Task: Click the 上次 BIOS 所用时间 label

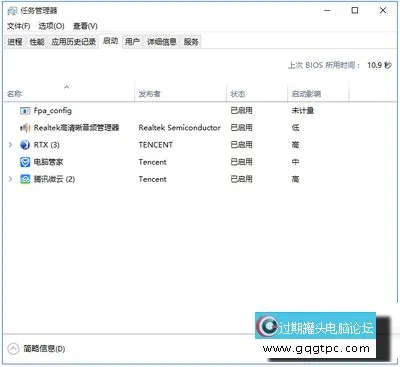Action: (324, 65)
